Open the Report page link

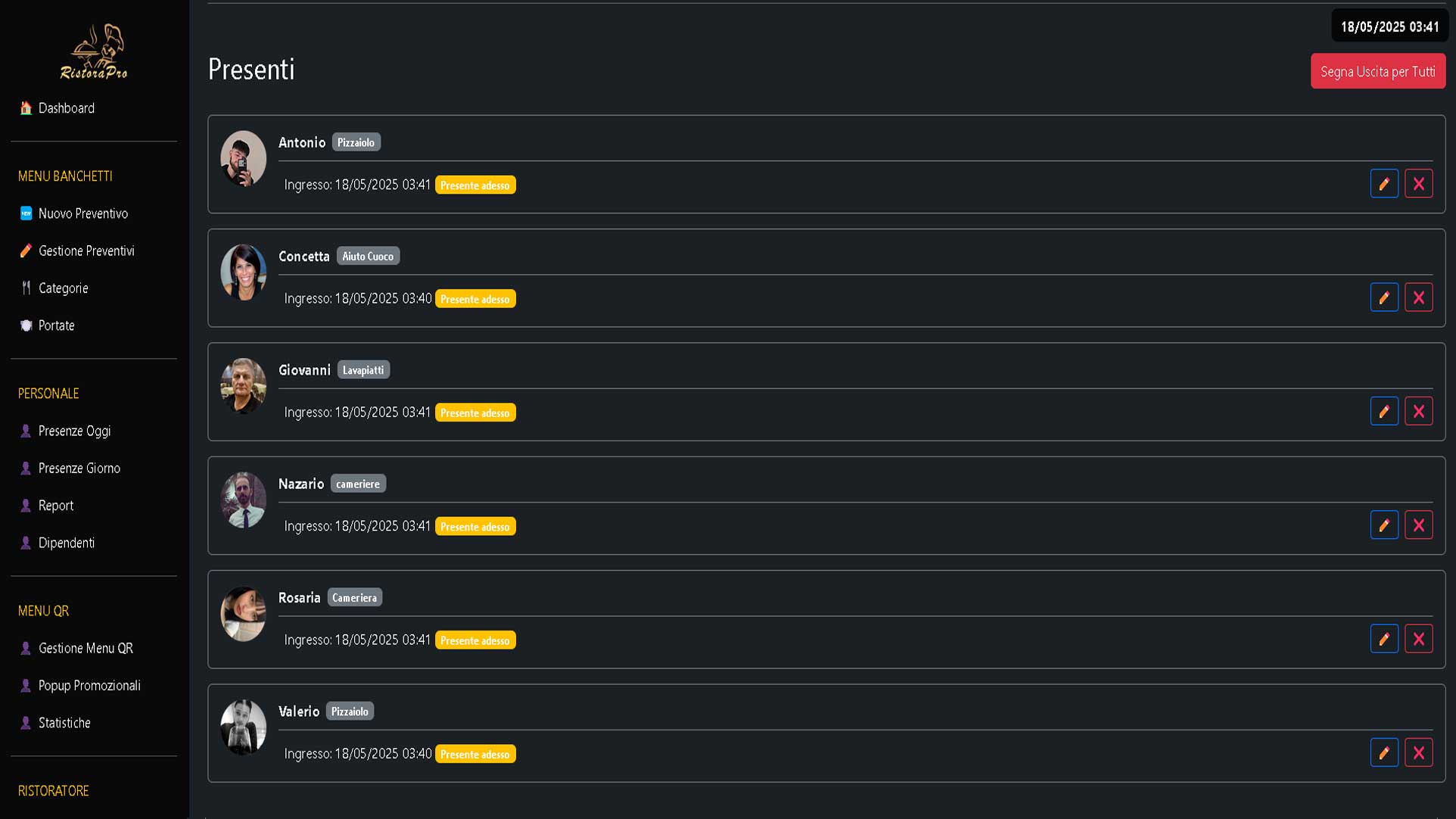click(55, 506)
